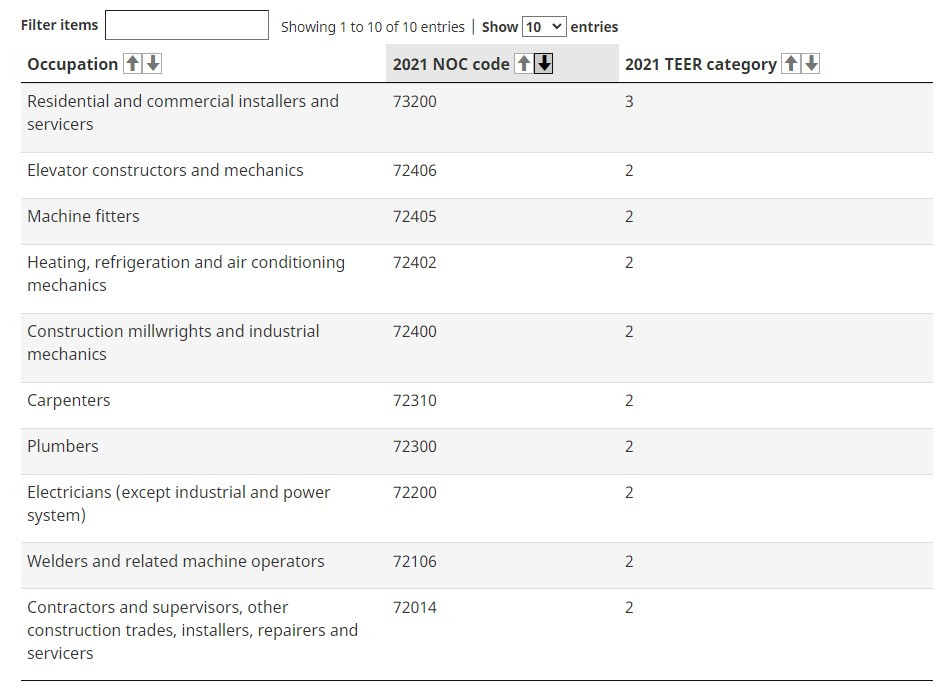Click the Showing 1 to 10 entries text
Screen dimensions: 950x696
(372, 27)
